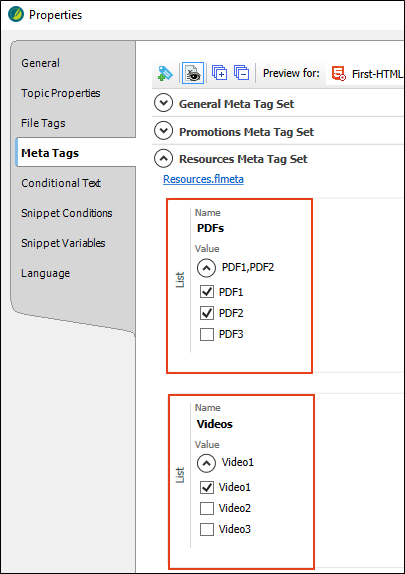Click the expand all icon

tap(219, 73)
